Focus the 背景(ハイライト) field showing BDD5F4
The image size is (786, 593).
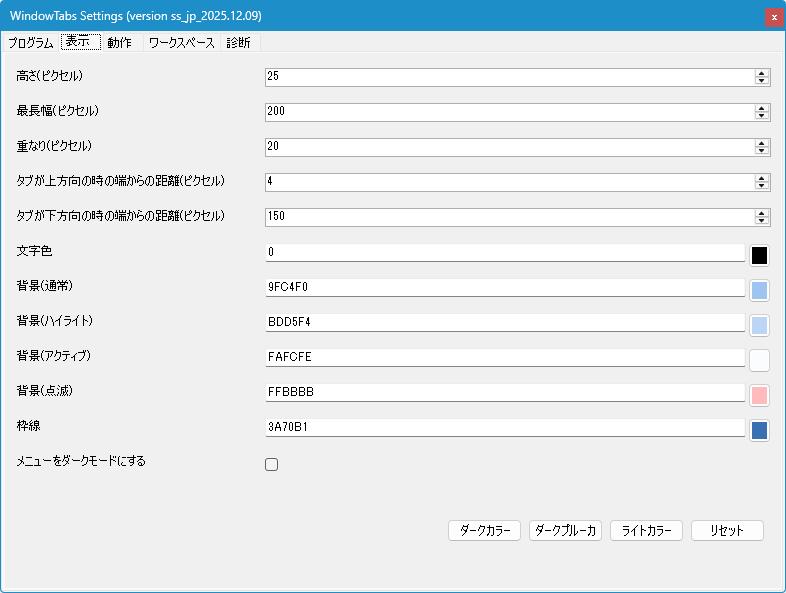pos(505,323)
